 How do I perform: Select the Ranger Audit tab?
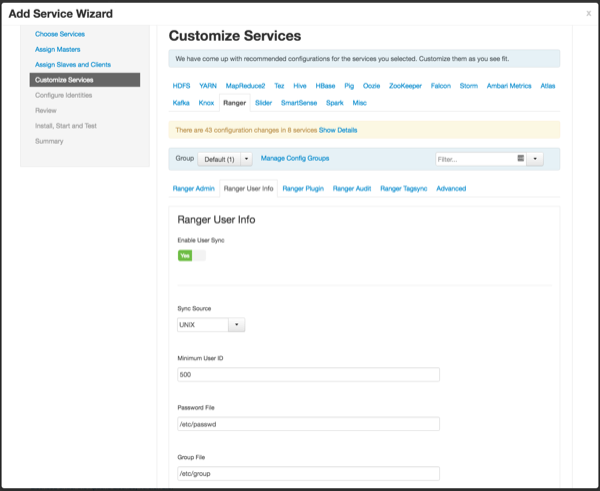point(352,188)
